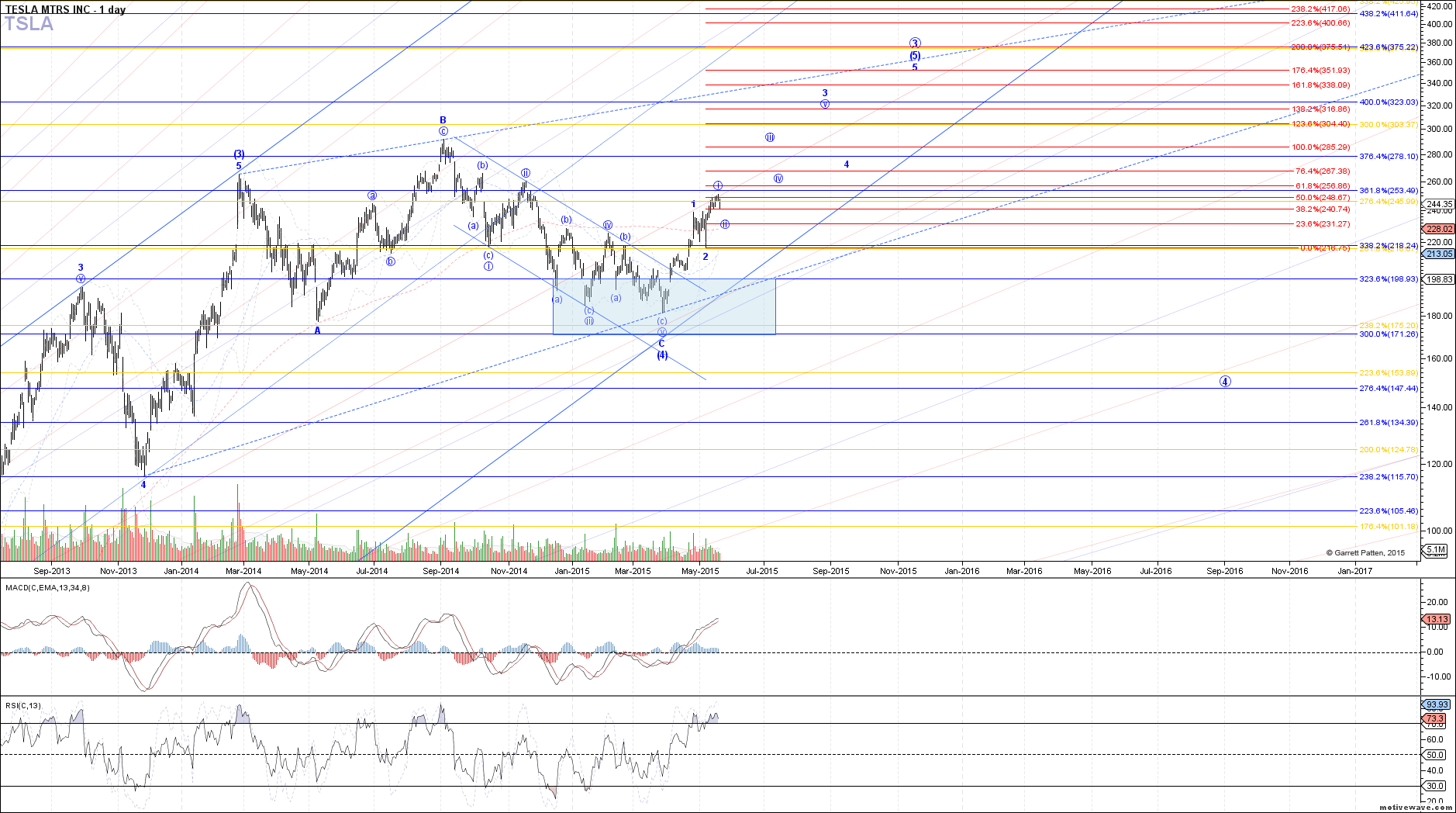Select the 238.2%(115.70) Fibonacci label
The width and height of the screenshot is (1456, 813).
click(1389, 477)
